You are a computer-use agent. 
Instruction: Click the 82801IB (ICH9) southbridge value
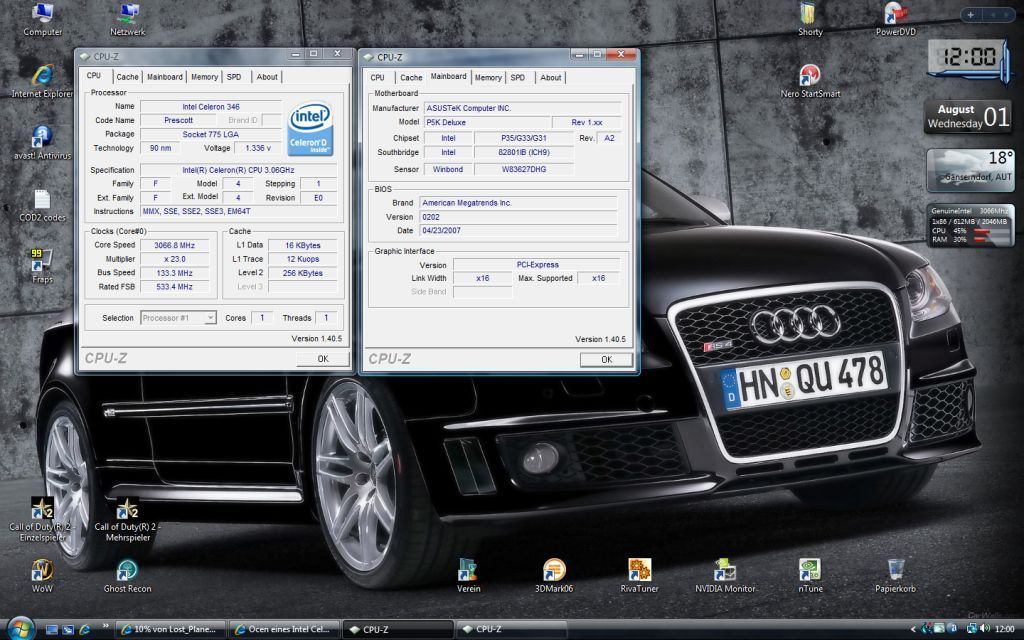(524, 152)
